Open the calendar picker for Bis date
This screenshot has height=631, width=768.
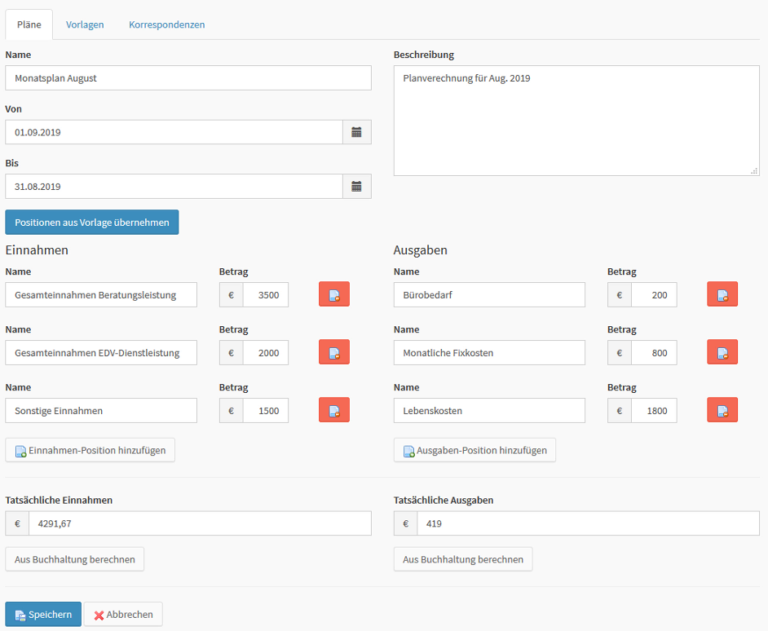pos(357,186)
